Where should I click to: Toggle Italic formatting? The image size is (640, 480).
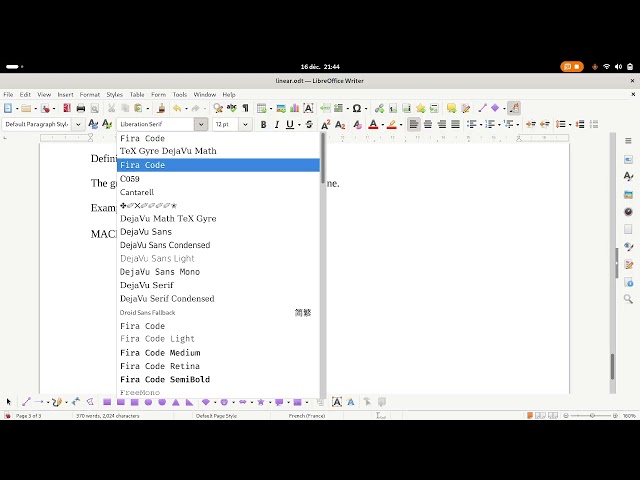coord(277,124)
